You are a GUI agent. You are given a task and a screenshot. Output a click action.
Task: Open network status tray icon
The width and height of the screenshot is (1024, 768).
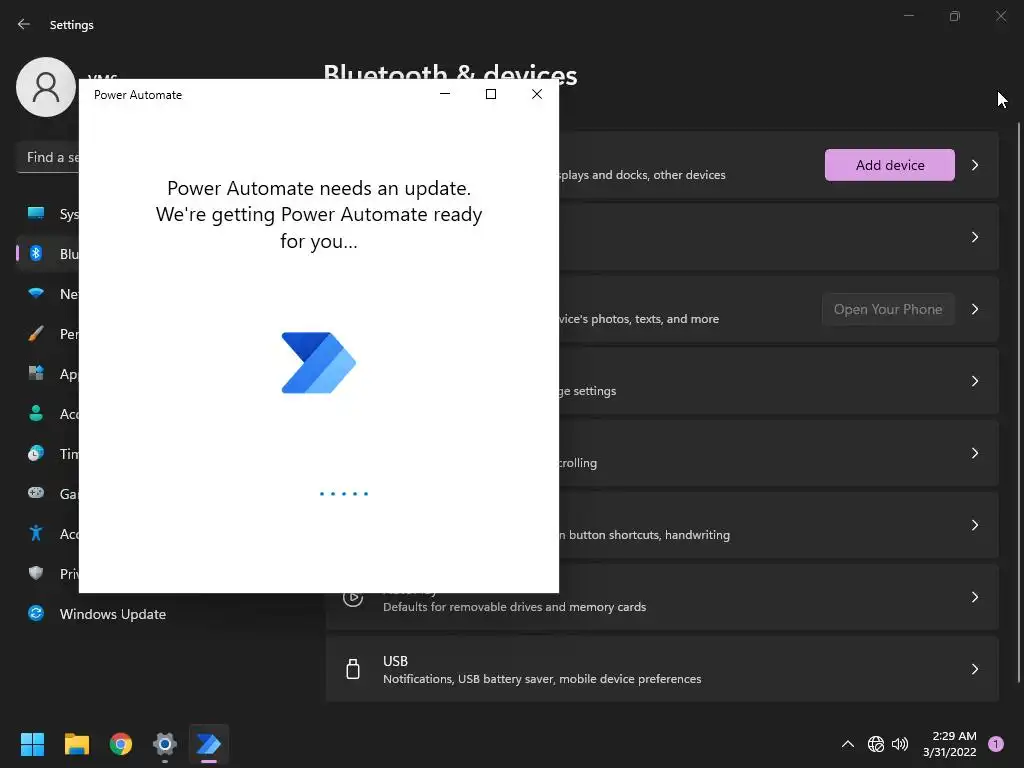(x=876, y=744)
